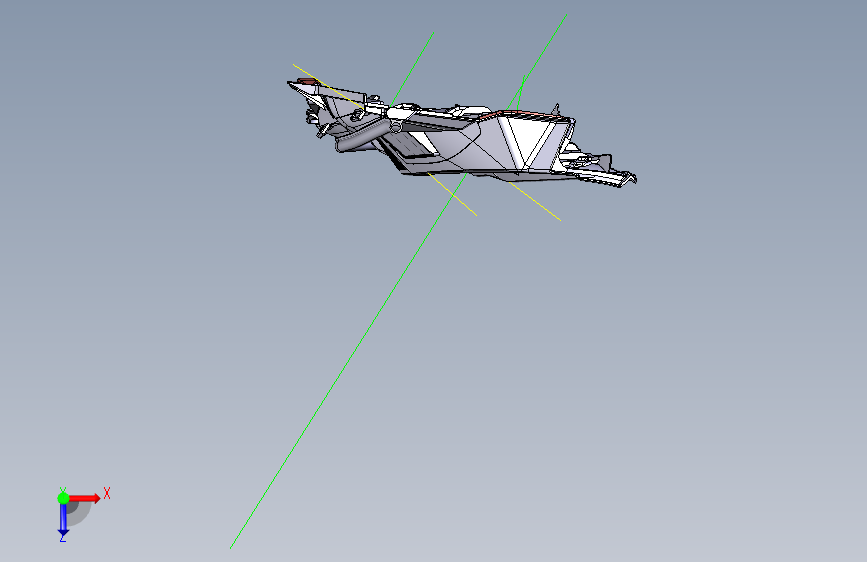
Task: Click the blue Z axis arrow of triad
Action: pyautogui.click(x=63, y=520)
